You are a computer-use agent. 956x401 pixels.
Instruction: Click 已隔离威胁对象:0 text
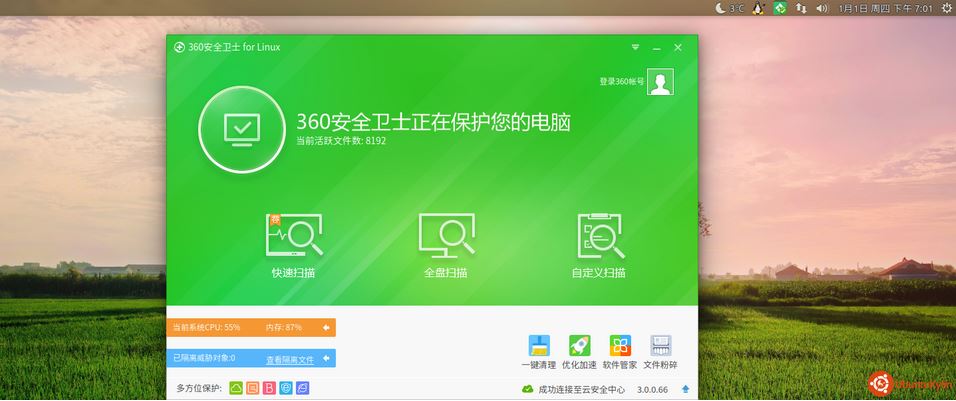point(204,358)
